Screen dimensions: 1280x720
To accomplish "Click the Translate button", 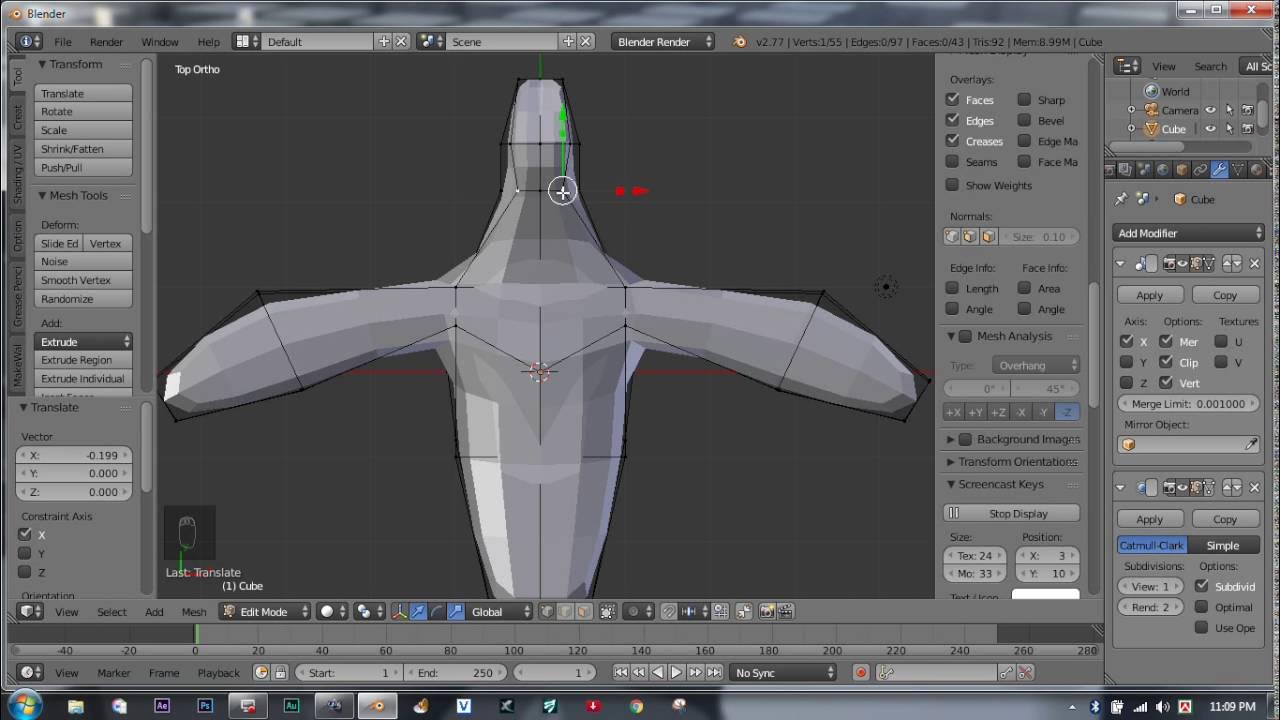I will (84, 93).
